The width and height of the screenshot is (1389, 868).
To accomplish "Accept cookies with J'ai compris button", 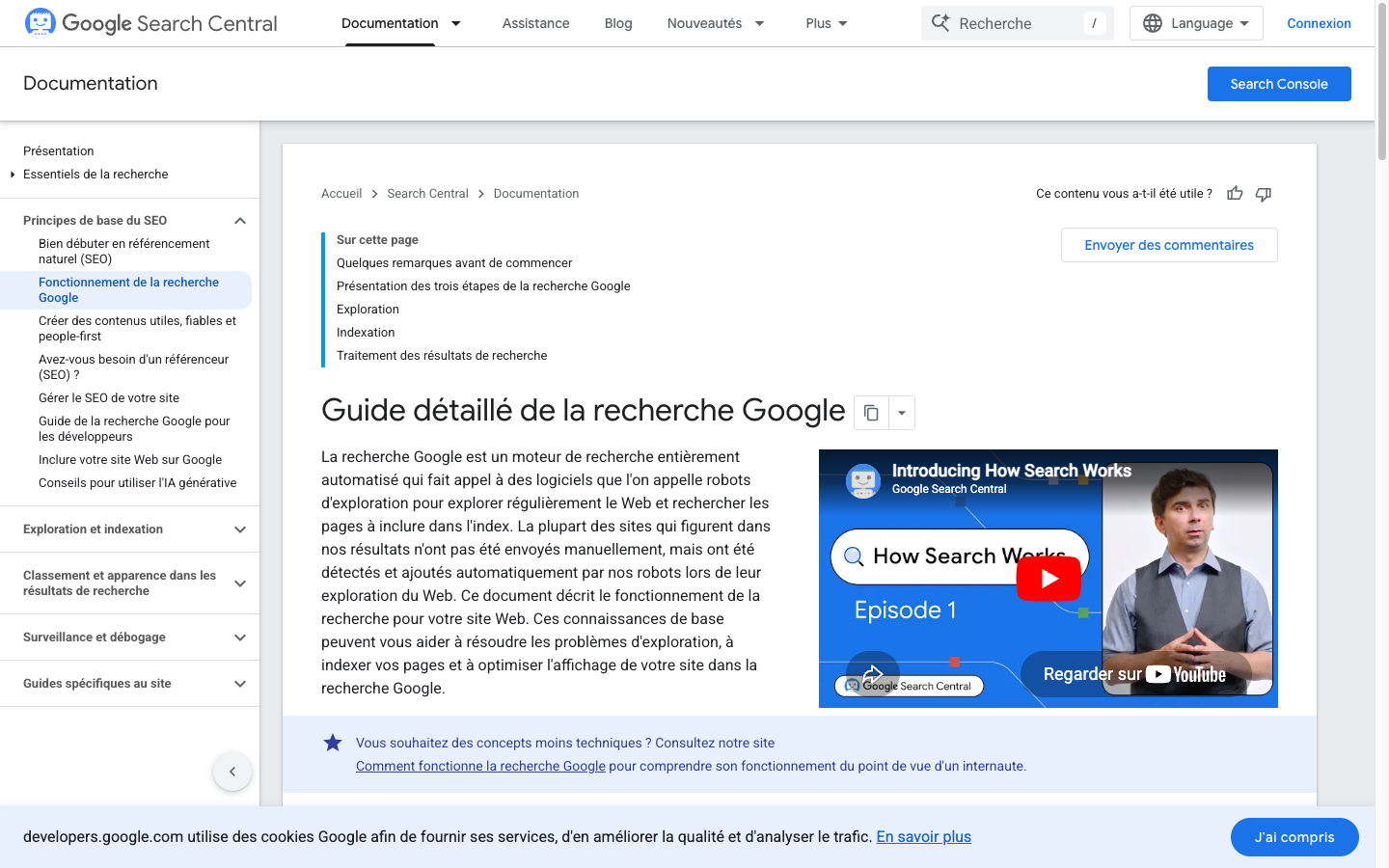I will tap(1294, 837).
